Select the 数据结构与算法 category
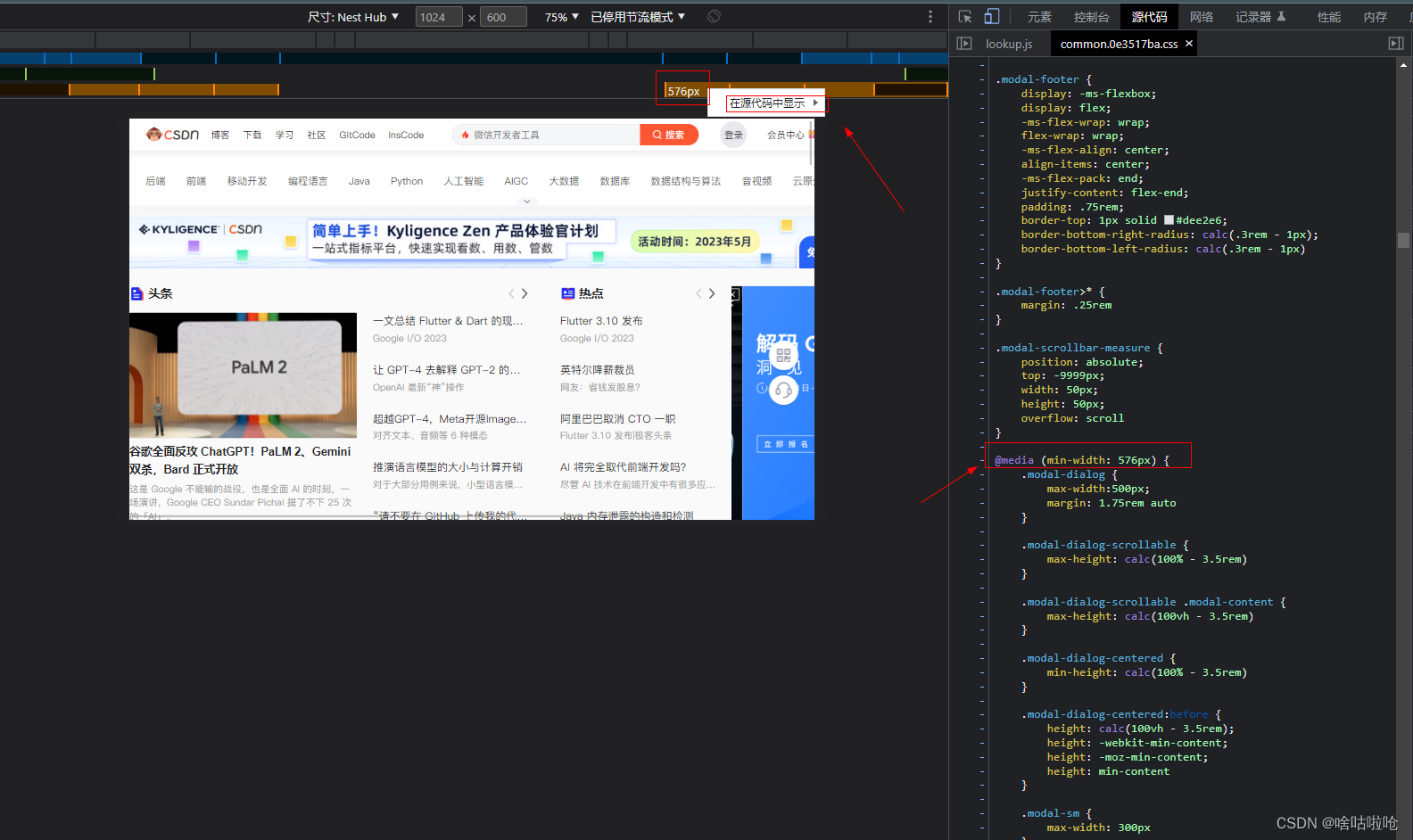This screenshot has width=1413, height=840. 686,181
